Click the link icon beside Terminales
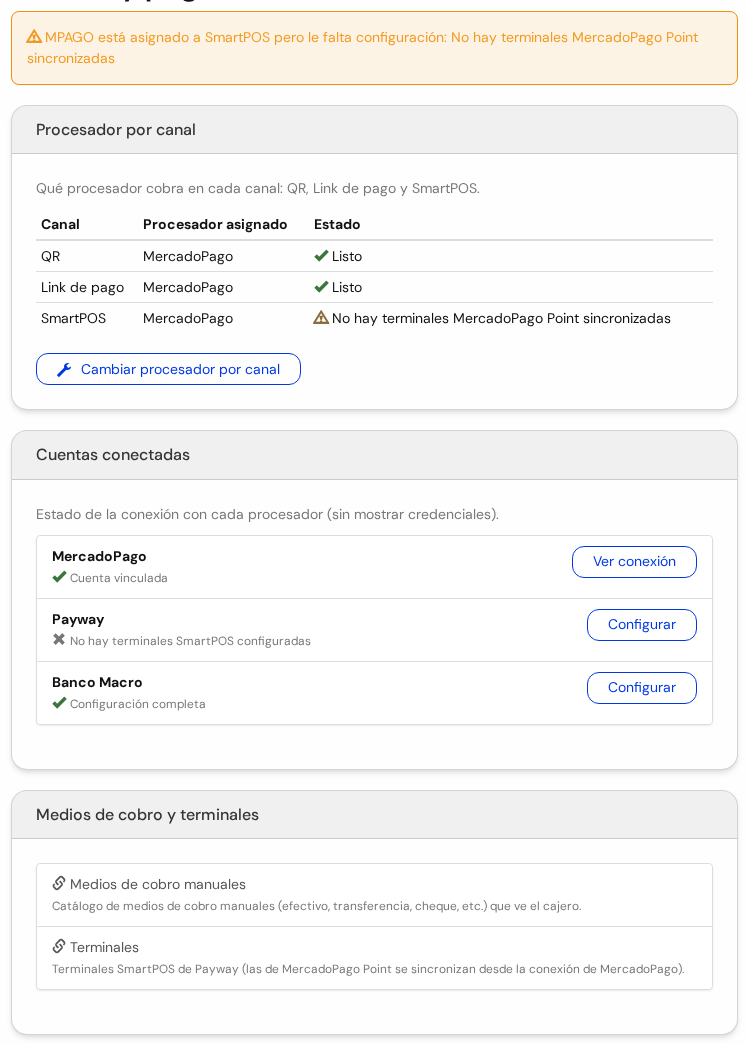 click(59, 946)
